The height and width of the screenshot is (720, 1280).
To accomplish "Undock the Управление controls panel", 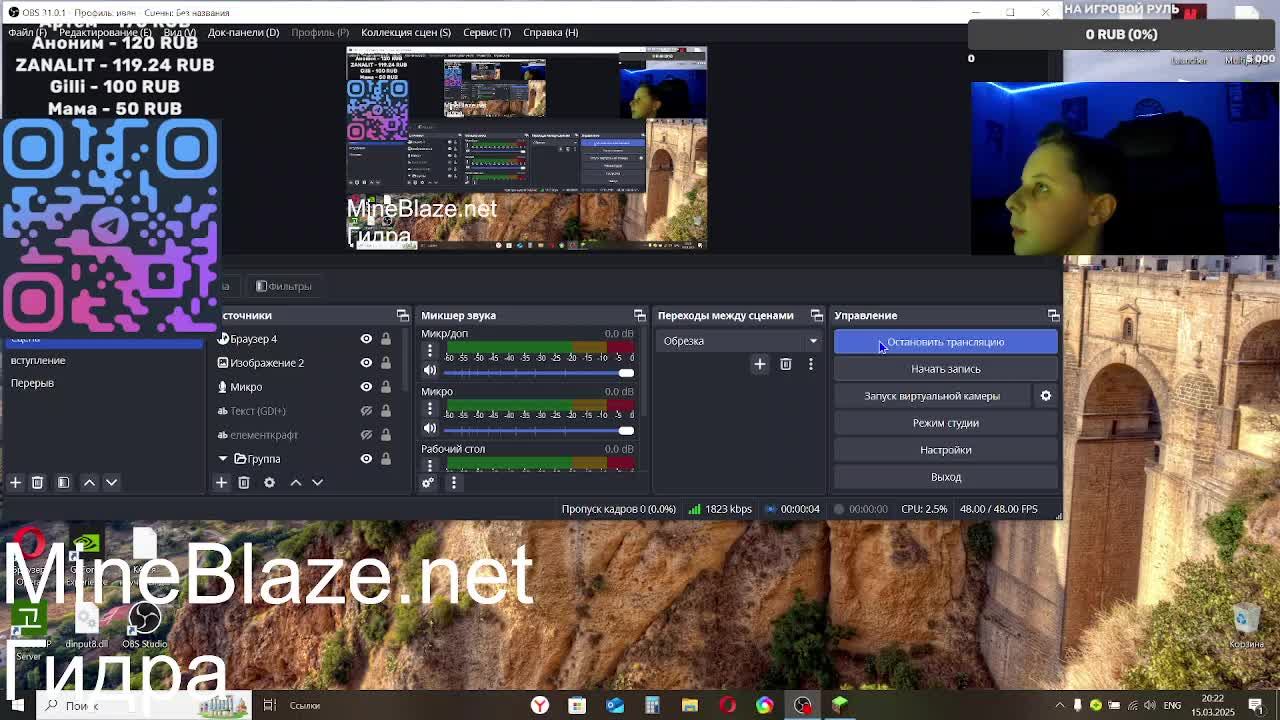I will 1053,315.
